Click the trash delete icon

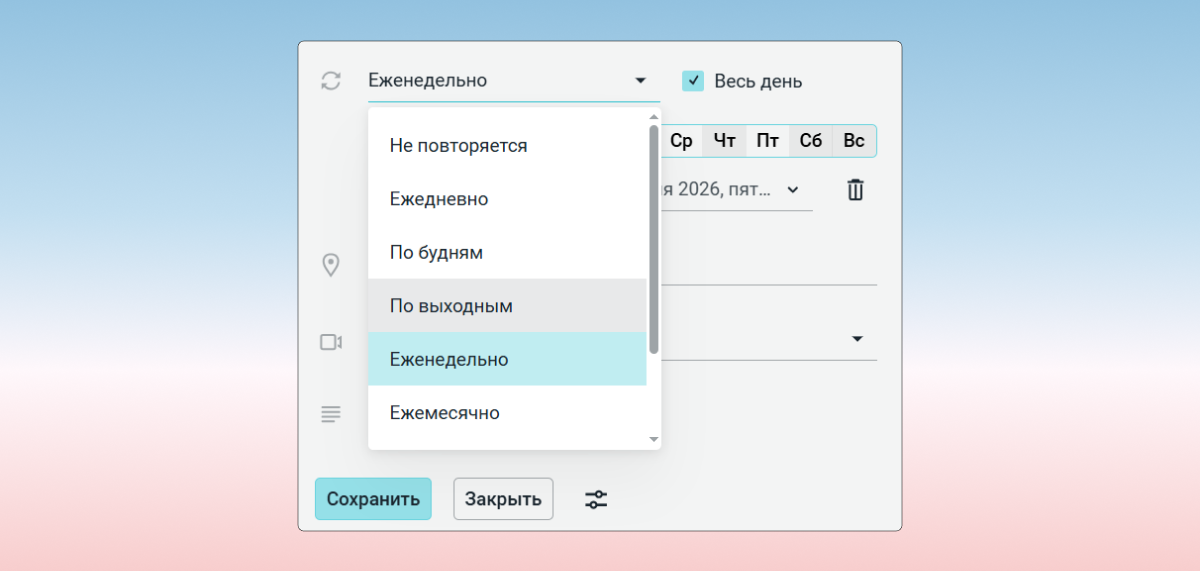855,189
